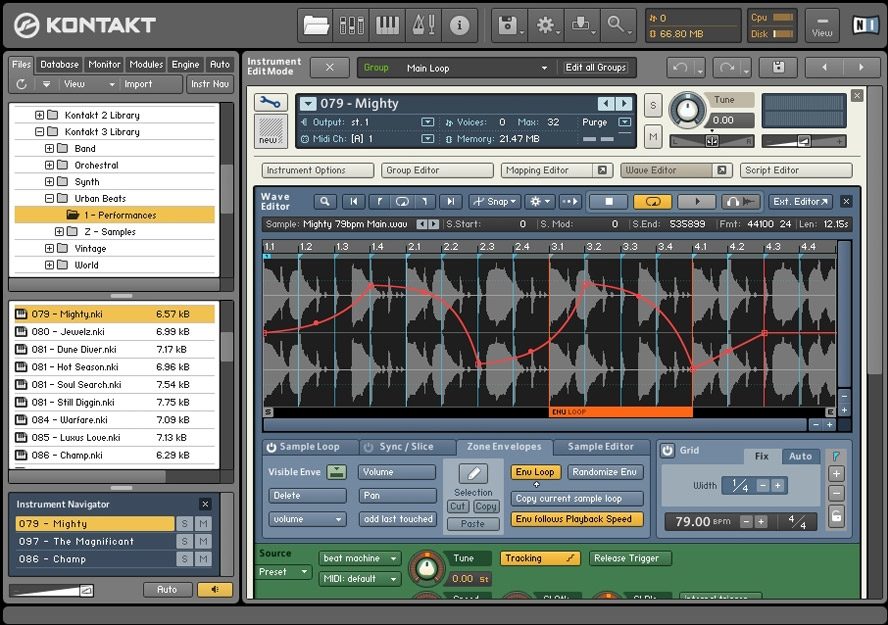The image size is (888, 625).
Task: Expand the Kontakt 2 Library folder
Action: (39, 115)
